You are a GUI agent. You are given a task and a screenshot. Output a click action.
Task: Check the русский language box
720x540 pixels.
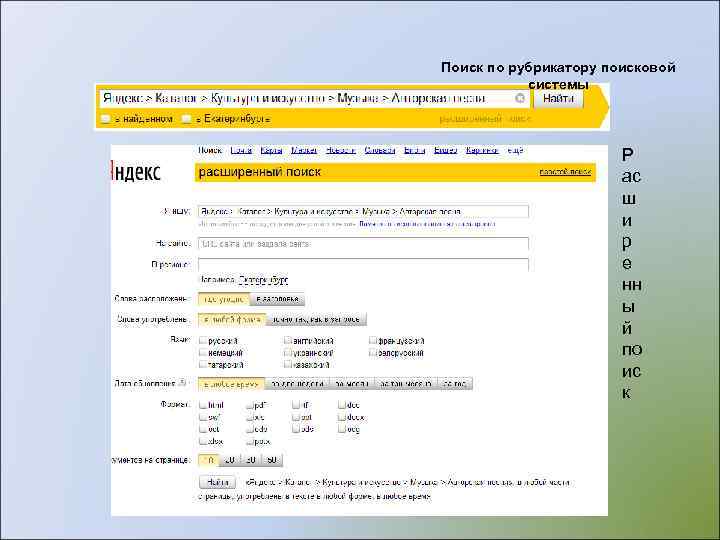click(x=202, y=340)
